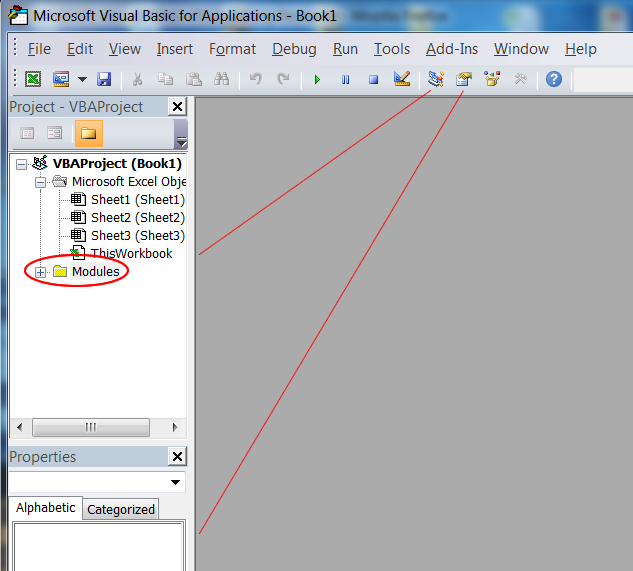Open the Run menu
This screenshot has width=633, height=571.
tap(345, 49)
